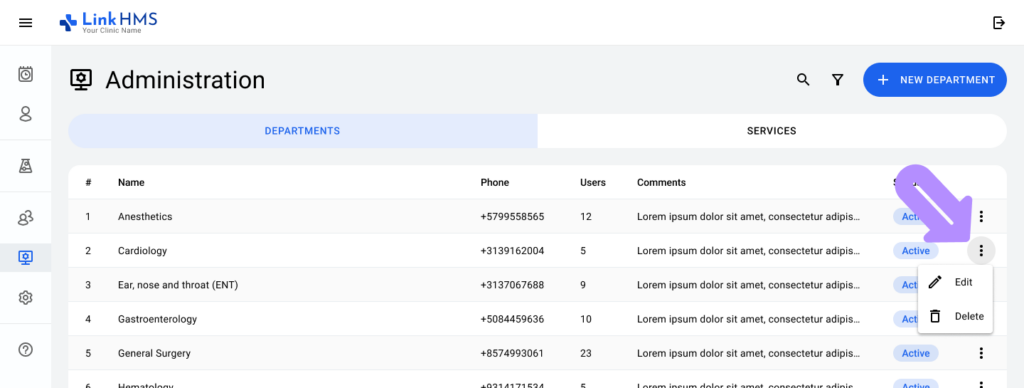Open row actions for Anesthetics
Viewport: 1024px width, 388px height.
pos(981,216)
